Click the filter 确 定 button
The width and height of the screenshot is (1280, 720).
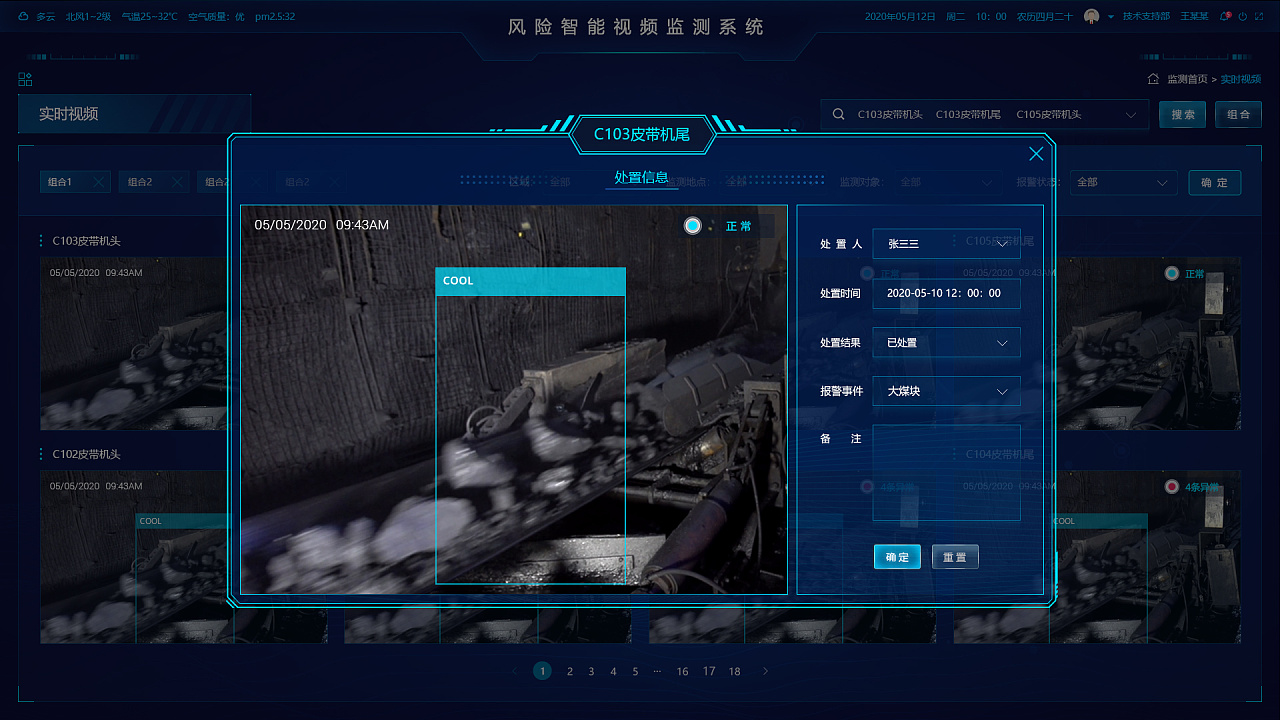[1215, 183]
